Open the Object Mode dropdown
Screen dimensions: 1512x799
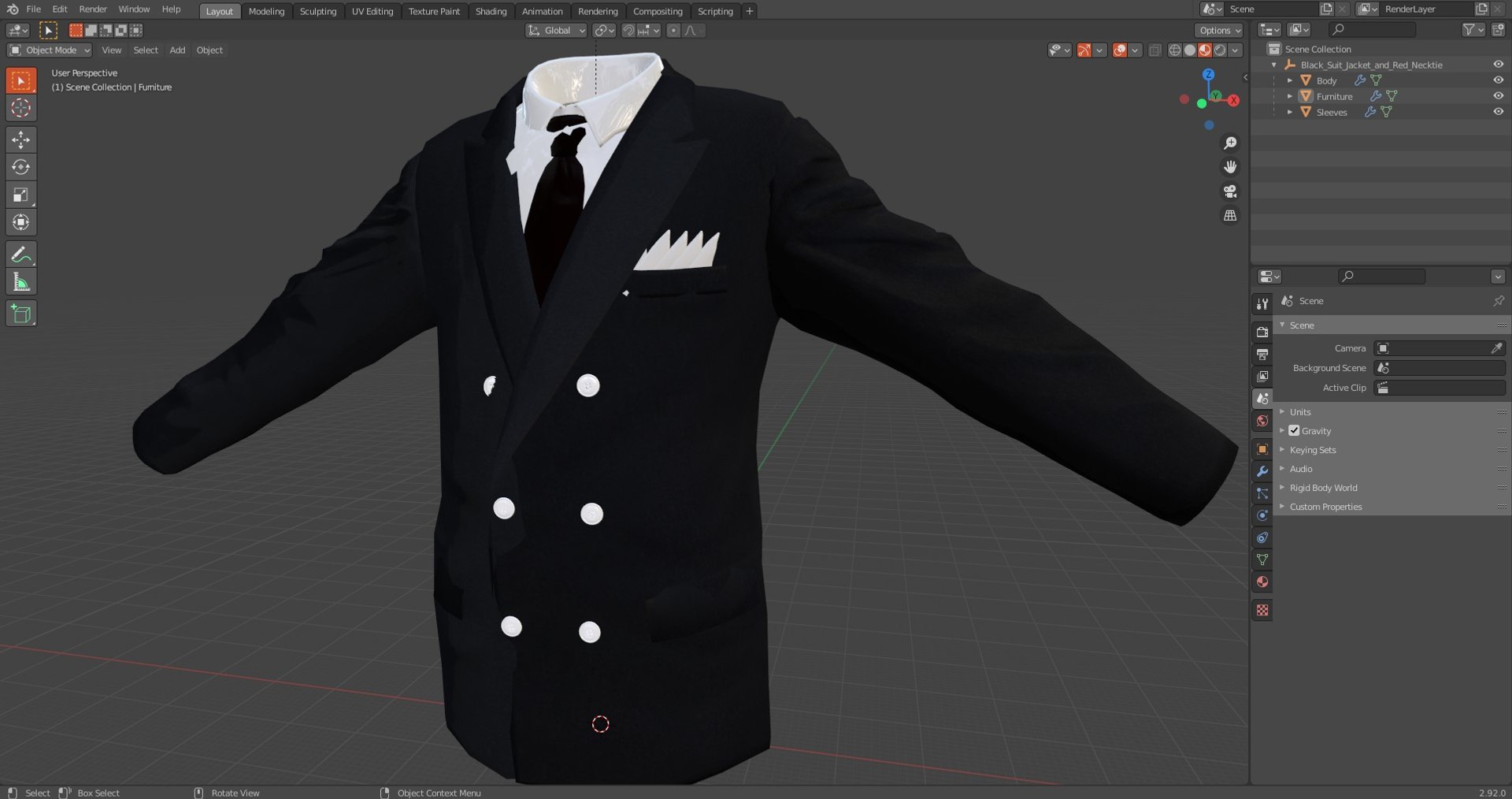[x=50, y=50]
